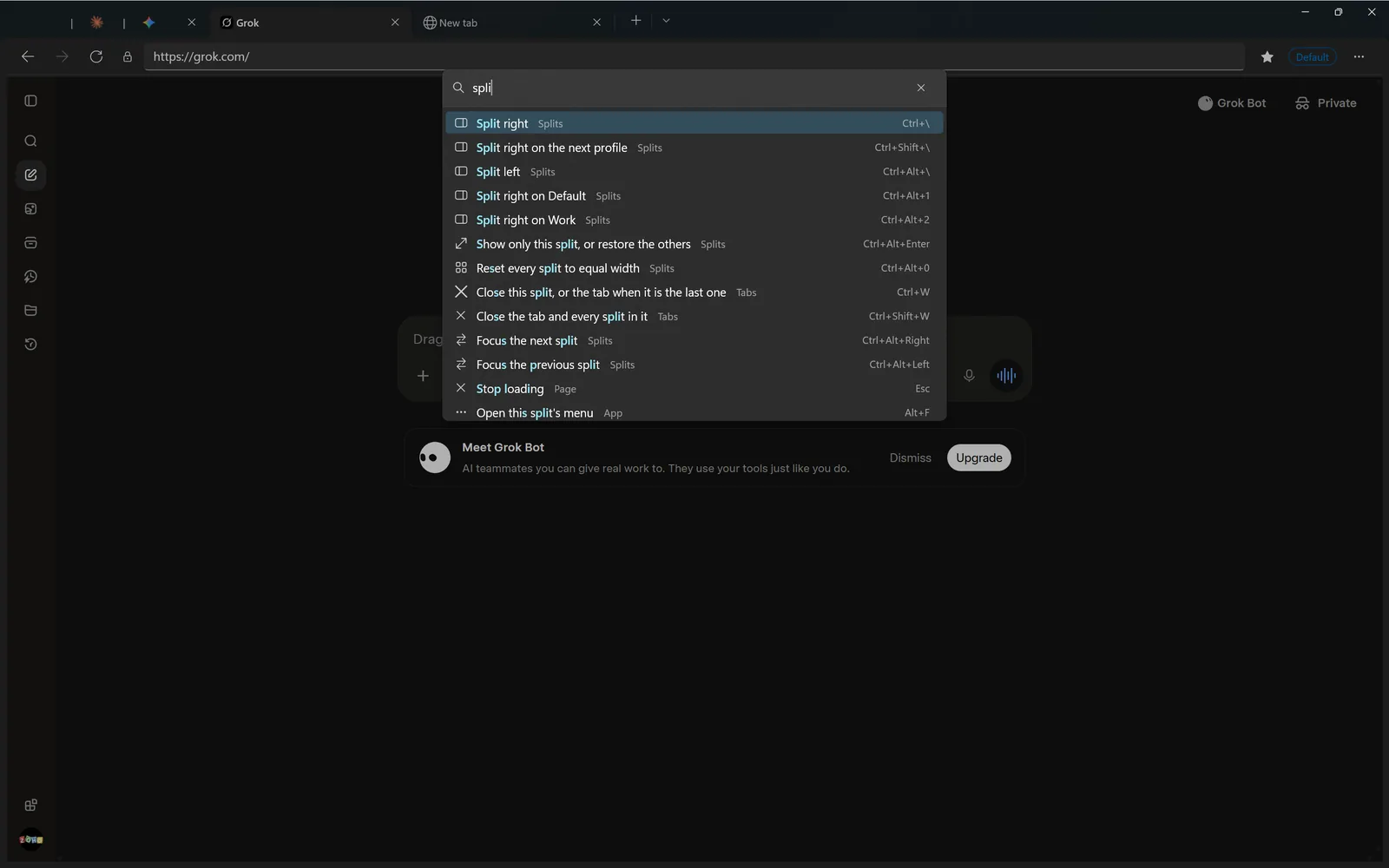Viewport: 1389px width, 868px height.
Task: Toggle Private chat mode
Action: point(1326,102)
